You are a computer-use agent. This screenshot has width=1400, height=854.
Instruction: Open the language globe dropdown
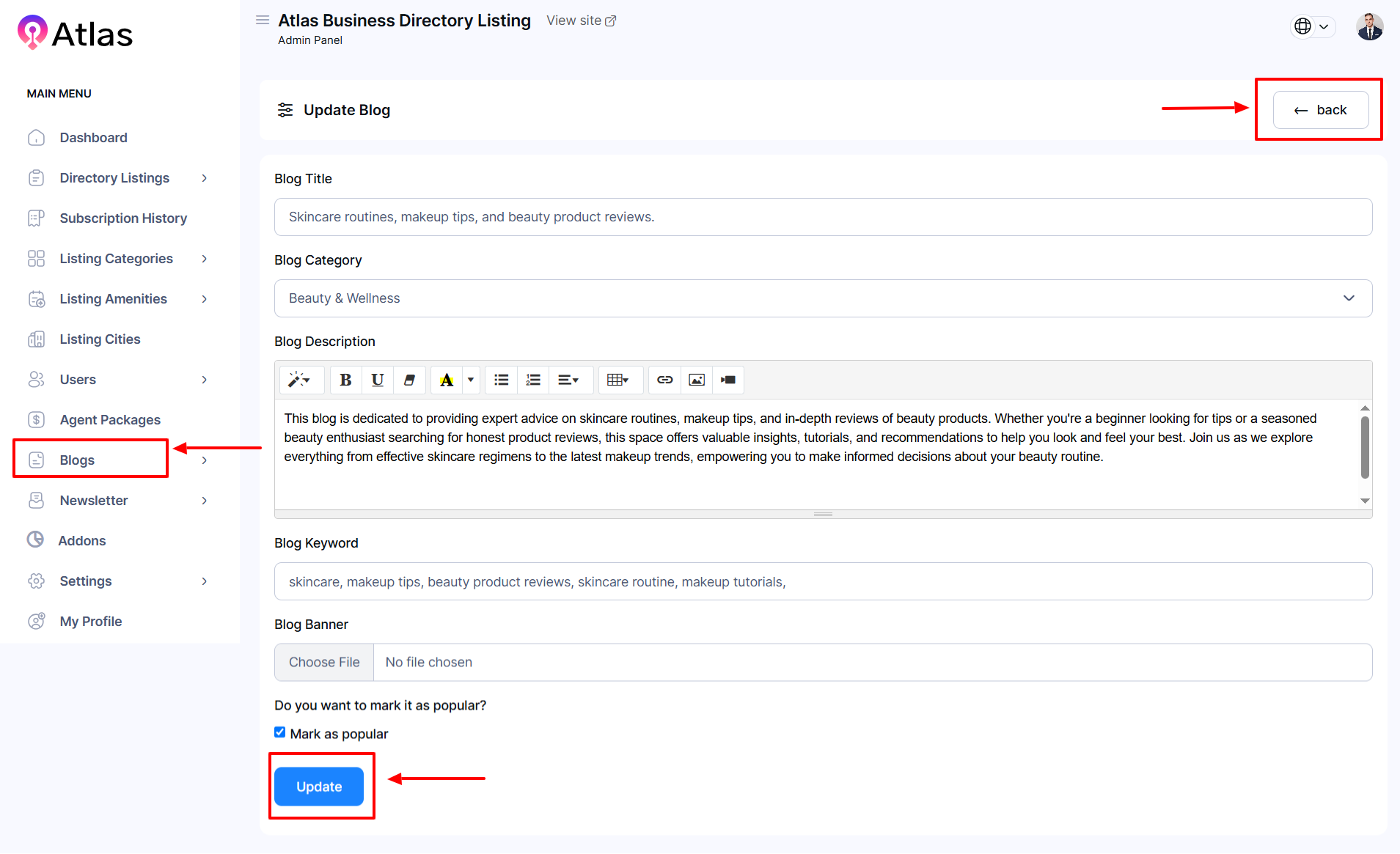[x=1311, y=26]
